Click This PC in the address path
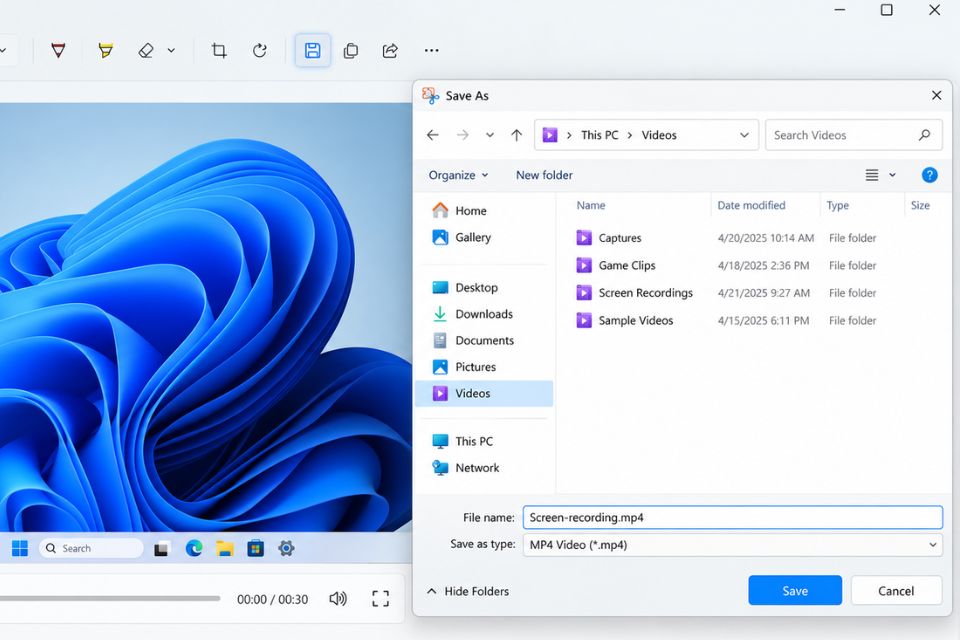Image resolution: width=960 pixels, height=640 pixels. (599, 135)
